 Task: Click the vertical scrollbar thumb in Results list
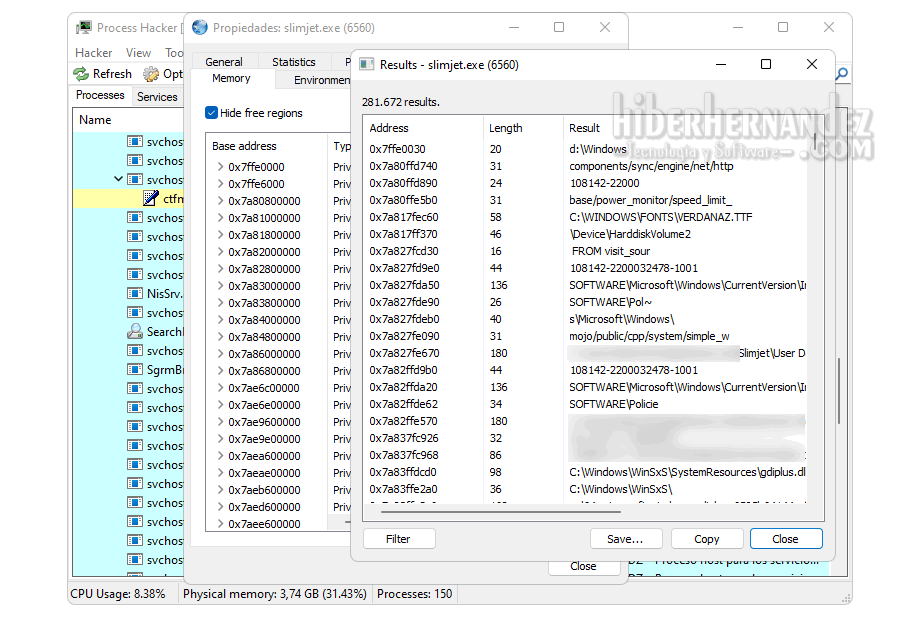(x=815, y=141)
